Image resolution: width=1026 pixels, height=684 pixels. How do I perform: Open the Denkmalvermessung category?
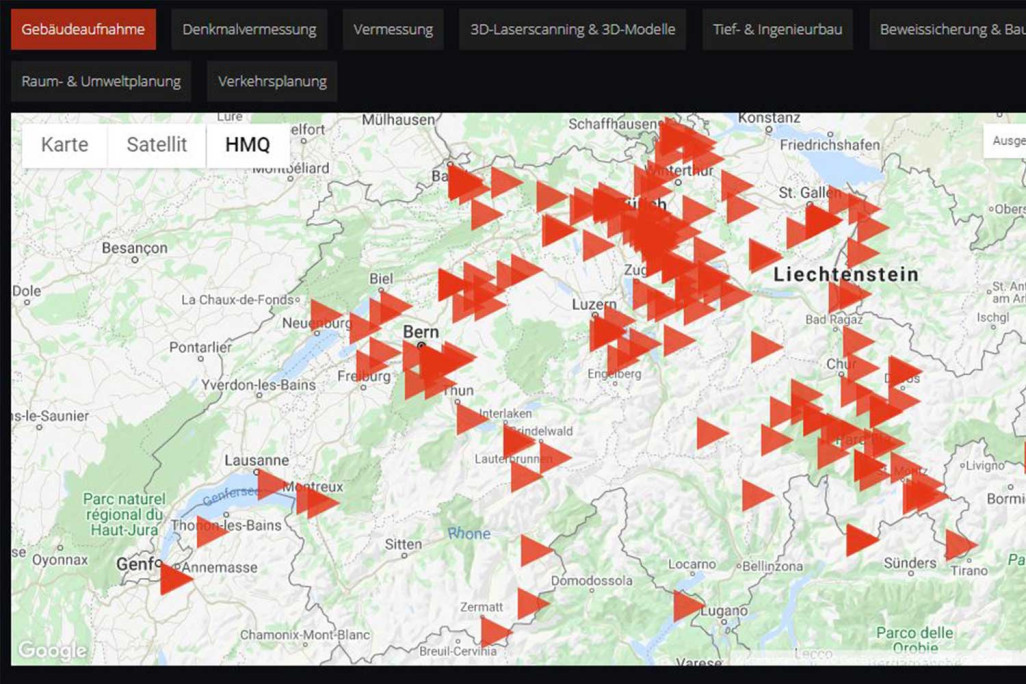click(249, 29)
